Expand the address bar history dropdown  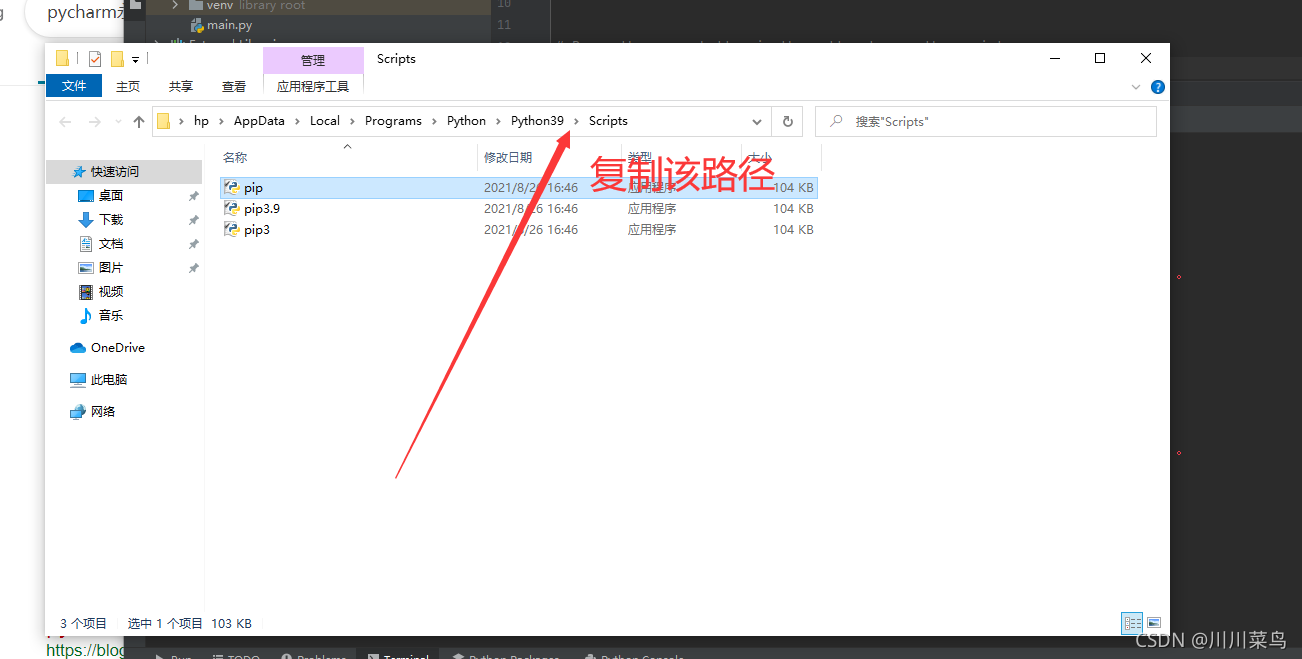(757, 121)
